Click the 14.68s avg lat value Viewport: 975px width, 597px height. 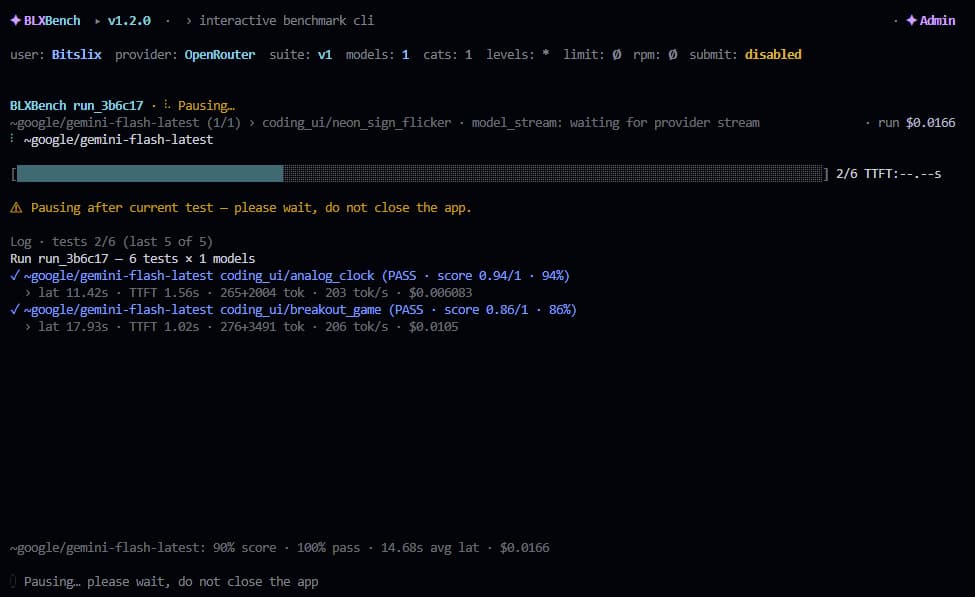coord(430,548)
